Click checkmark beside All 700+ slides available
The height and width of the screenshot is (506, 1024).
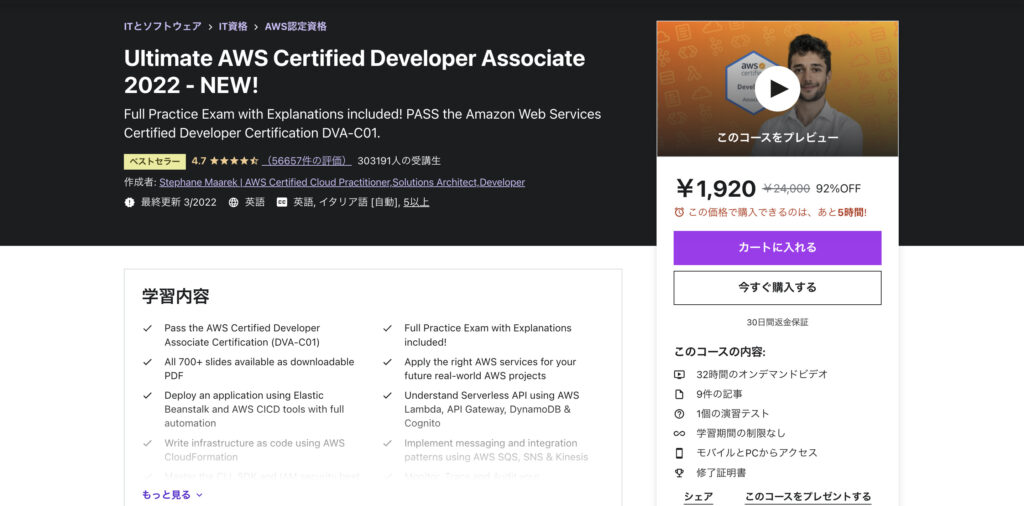[148, 362]
